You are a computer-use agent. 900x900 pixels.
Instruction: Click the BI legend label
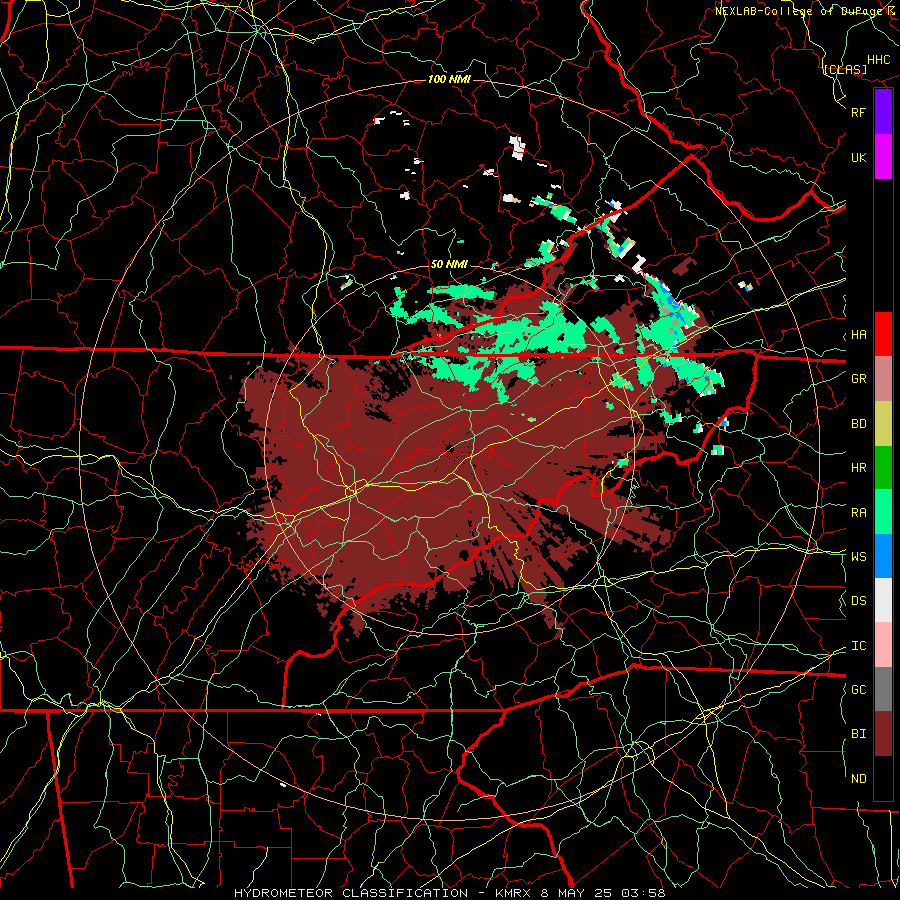(x=859, y=734)
